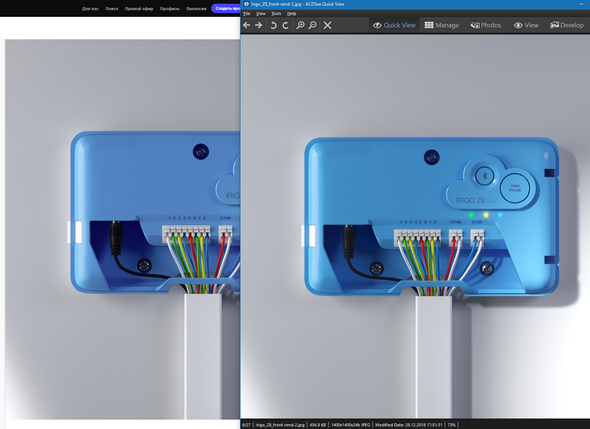Open Photos mode
This screenshot has width=590, height=429.
click(485, 25)
